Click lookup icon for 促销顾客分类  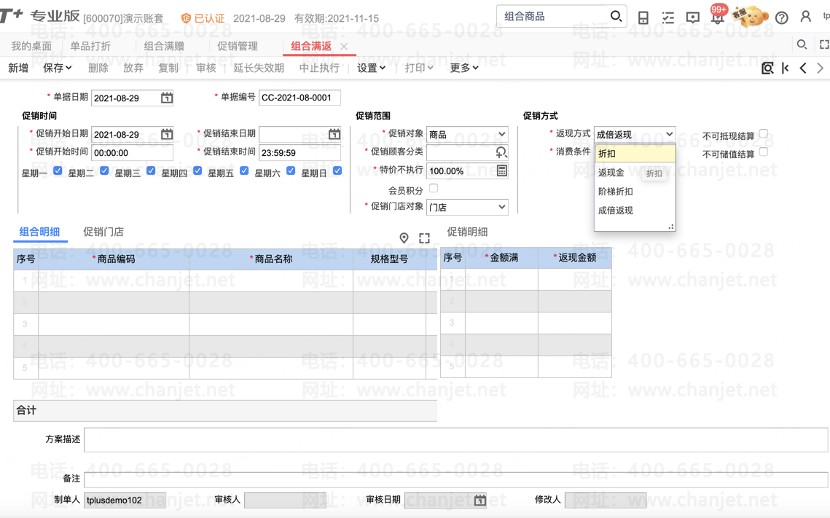pos(501,152)
